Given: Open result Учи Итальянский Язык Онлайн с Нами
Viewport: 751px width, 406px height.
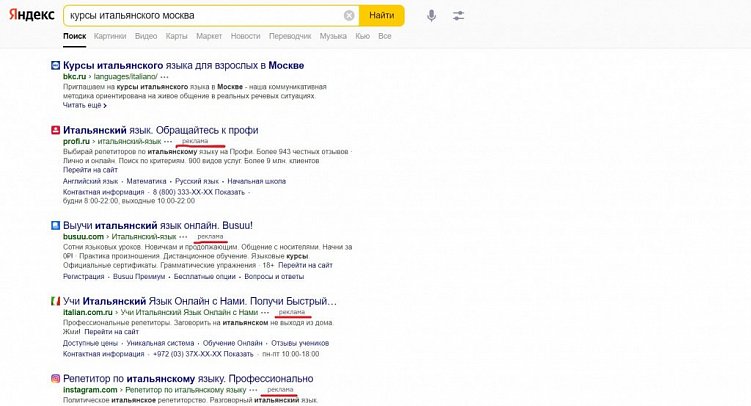Looking at the screenshot, I should pyautogui.click(x=200, y=301).
